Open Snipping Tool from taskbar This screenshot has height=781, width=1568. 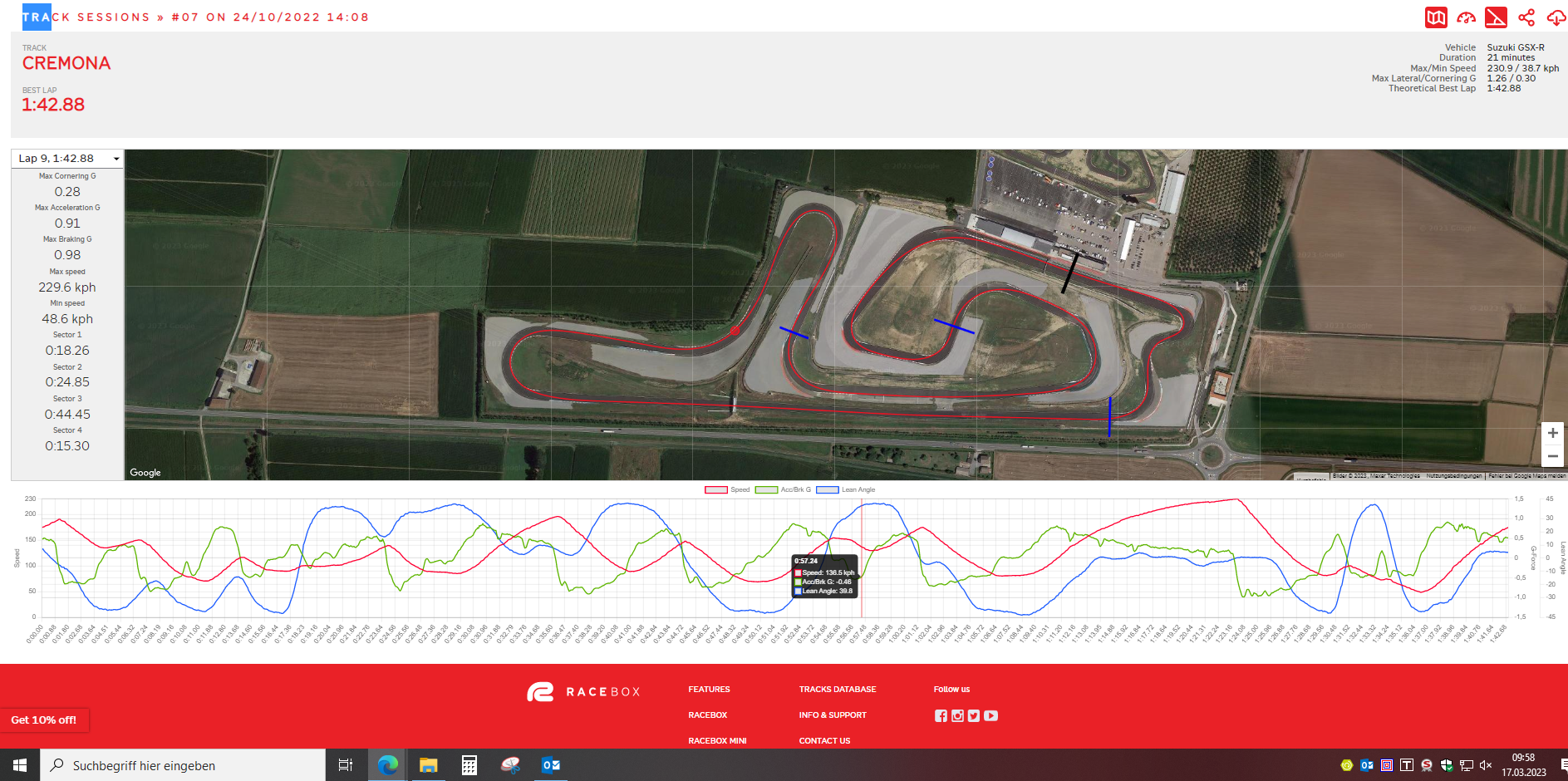pos(510,765)
